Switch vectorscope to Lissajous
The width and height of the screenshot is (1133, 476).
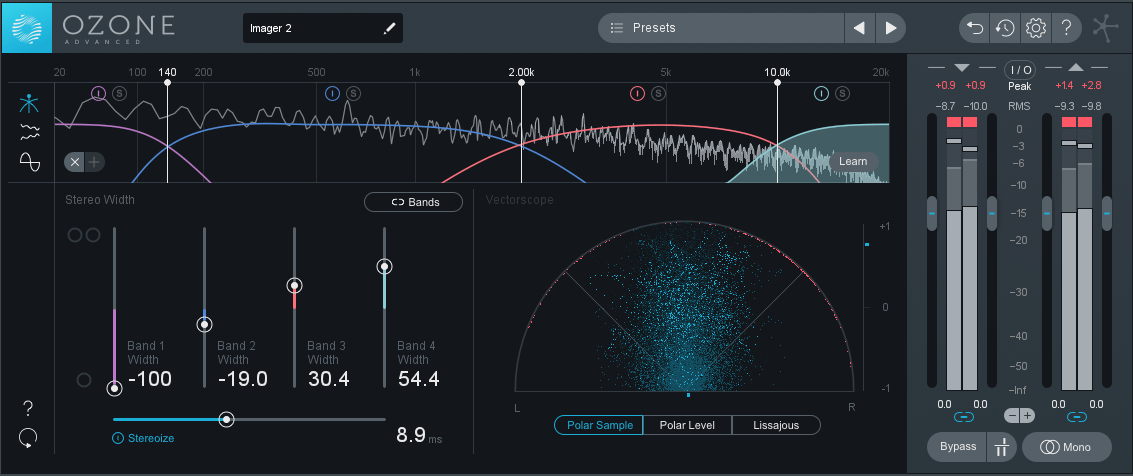776,425
